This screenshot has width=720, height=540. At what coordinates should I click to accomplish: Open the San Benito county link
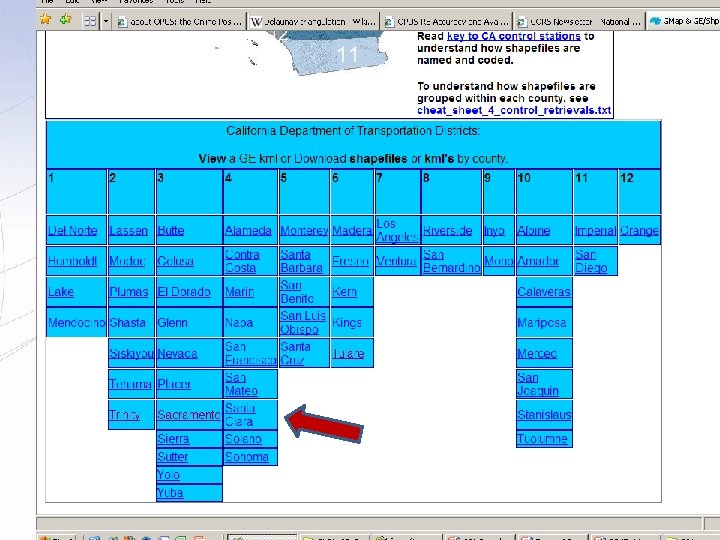(x=297, y=292)
